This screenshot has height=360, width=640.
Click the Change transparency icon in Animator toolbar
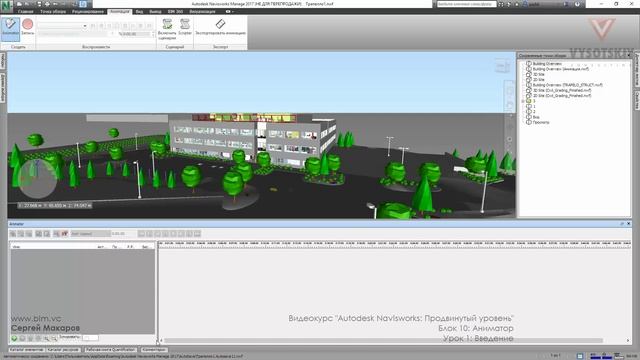tap(47, 234)
